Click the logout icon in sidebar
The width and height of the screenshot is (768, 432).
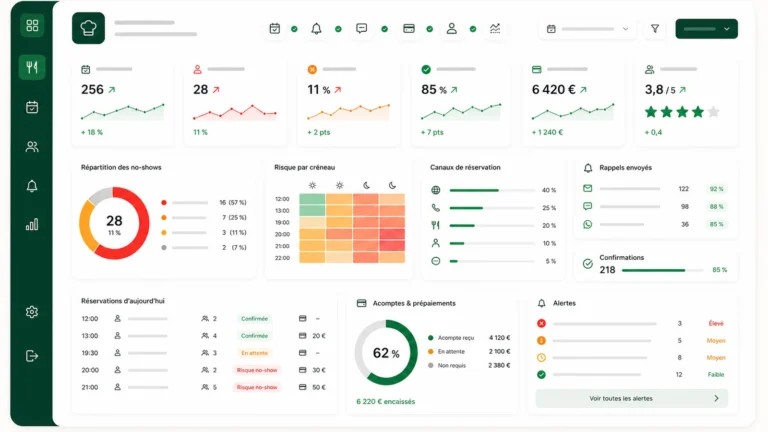(32, 356)
